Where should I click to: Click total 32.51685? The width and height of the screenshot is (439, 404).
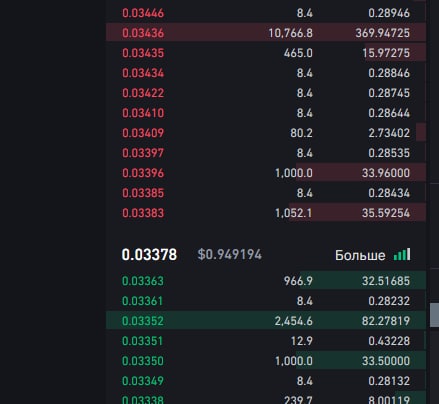[386, 281]
